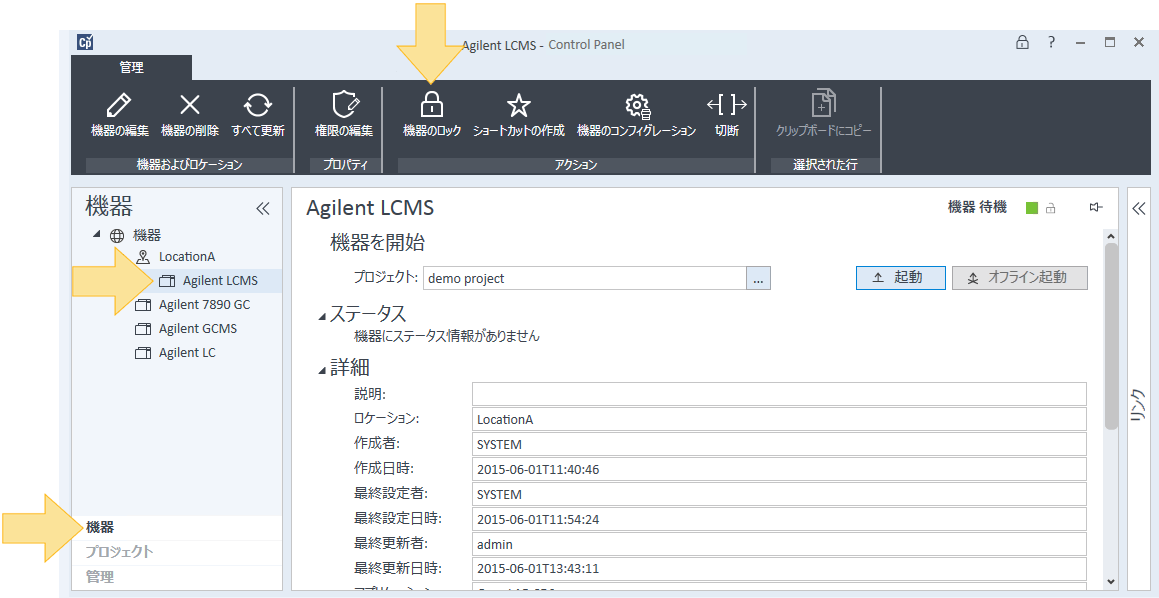Screen dimensions: 1159x598
Task: Toggle the speaker icon beside status
Action: coord(1096,208)
